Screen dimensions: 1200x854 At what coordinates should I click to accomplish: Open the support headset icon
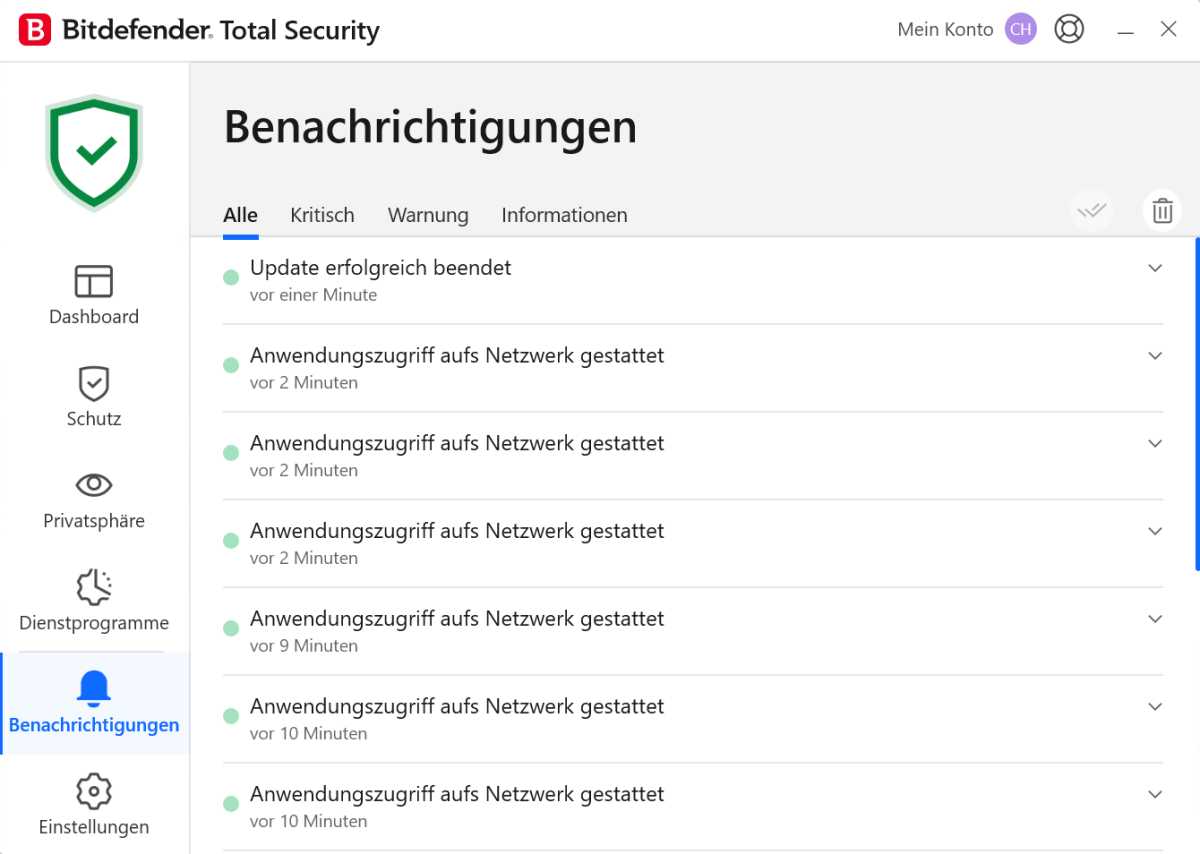point(1069,29)
